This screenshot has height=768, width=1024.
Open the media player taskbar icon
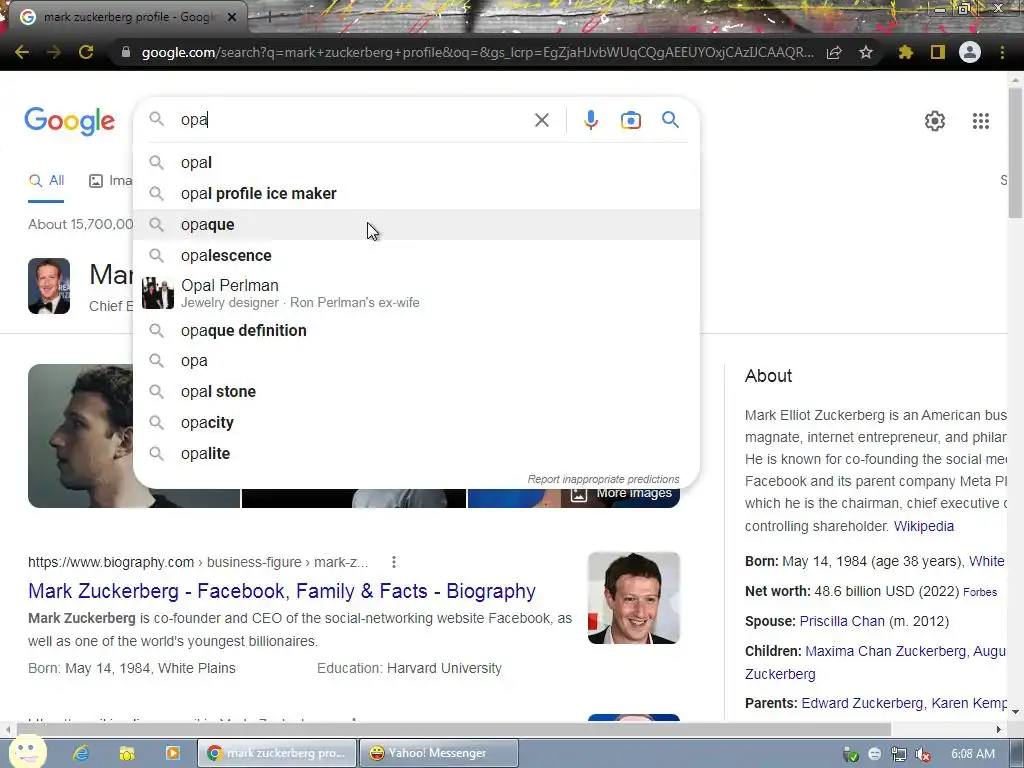click(x=172, y=753)
